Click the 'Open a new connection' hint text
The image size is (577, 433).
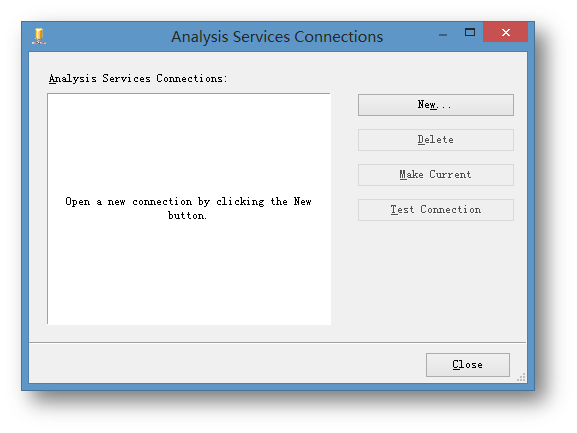click(188, 208)
